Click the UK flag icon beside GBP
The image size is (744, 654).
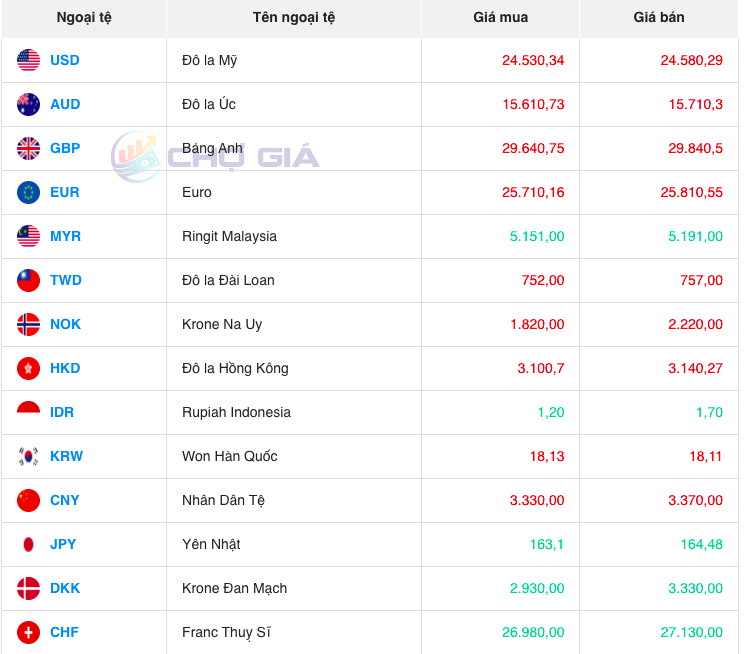[x=28, y=148]
